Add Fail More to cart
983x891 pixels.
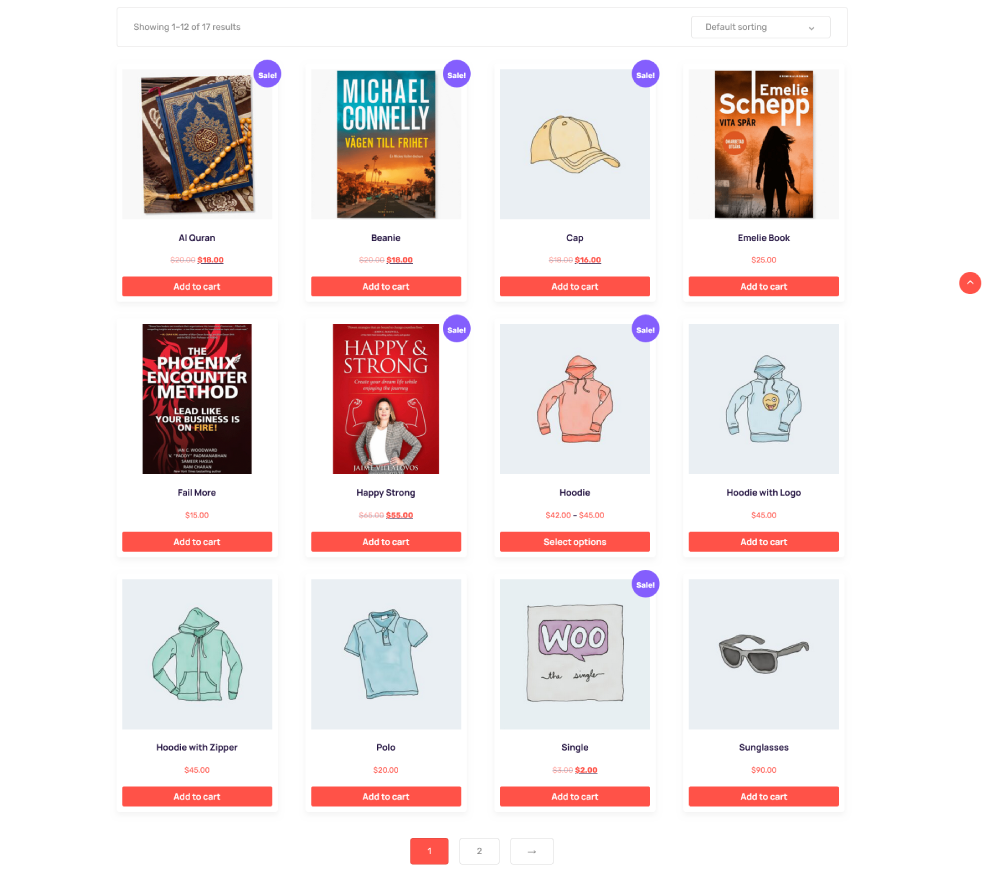pos(197,542)
